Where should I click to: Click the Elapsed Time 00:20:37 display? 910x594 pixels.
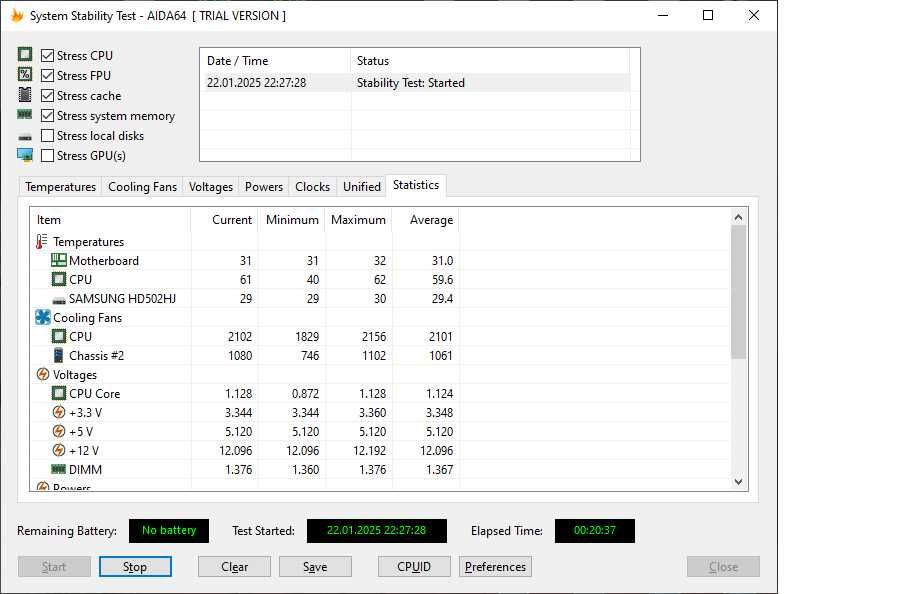[x=595, y=530]
